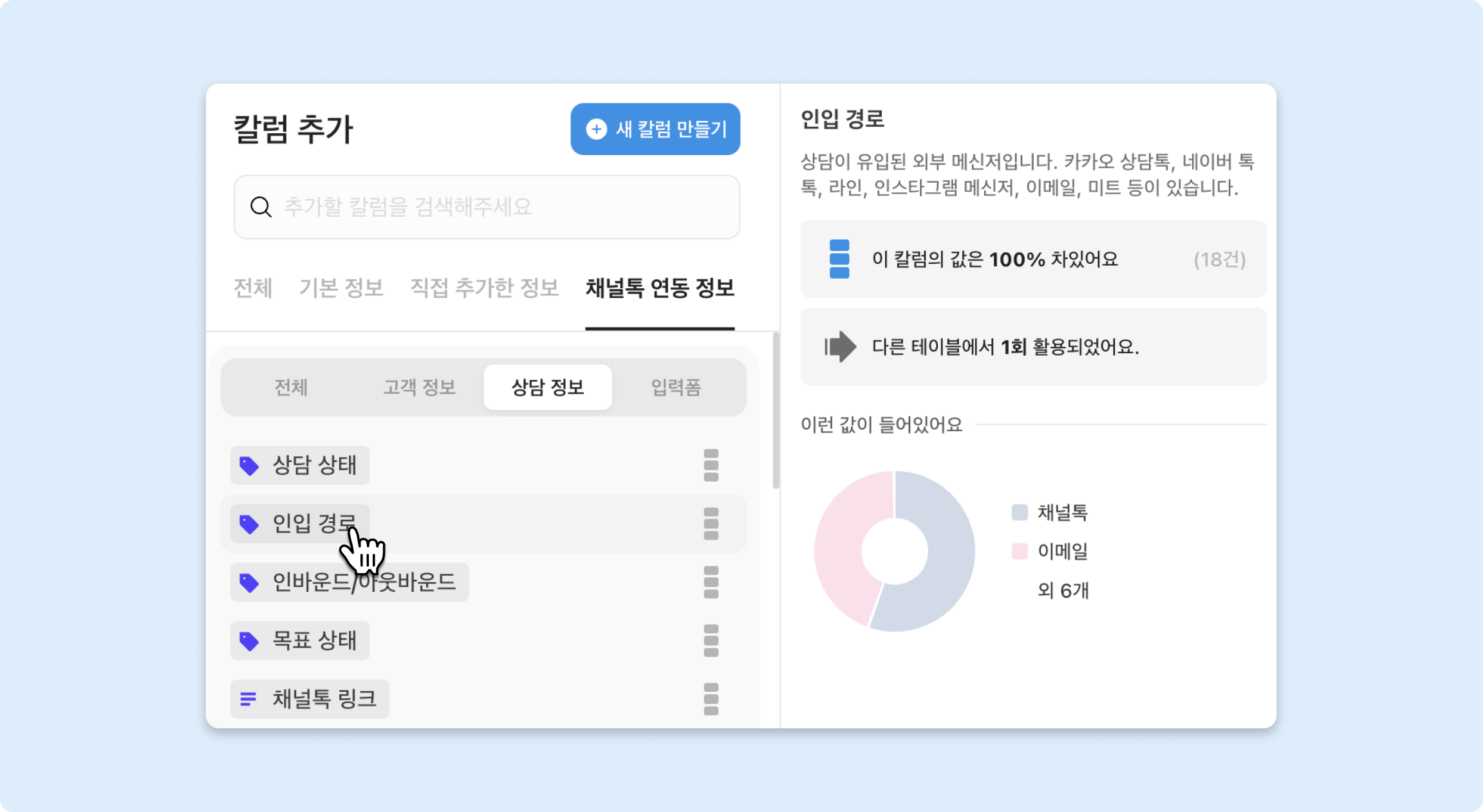Click the tag icon beside 인바운드/아웃바운드
The height and width of the screenshot is (812, 1483).
pyautogui.click(x=249, y=582)
